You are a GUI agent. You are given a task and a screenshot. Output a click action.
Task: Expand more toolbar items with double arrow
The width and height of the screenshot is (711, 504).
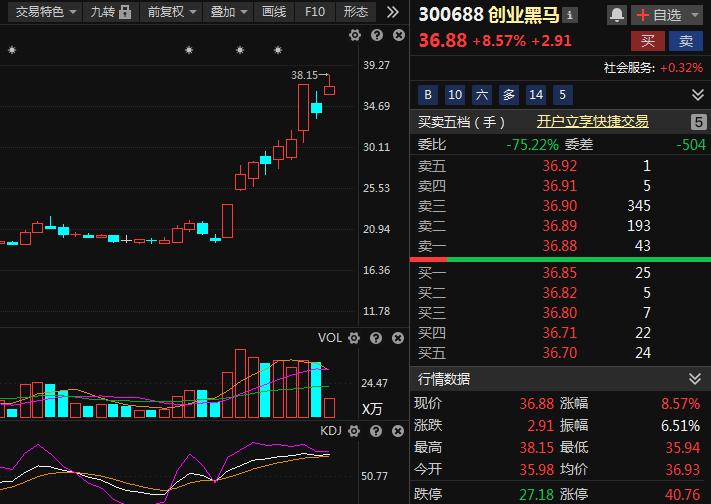pyautogui.click(x=393, y=12)
